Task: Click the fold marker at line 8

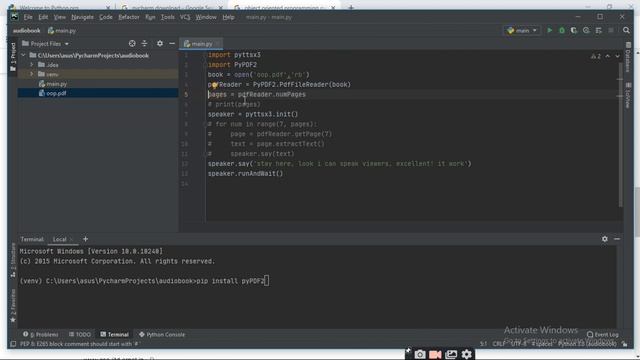Action: pos(206,124)
